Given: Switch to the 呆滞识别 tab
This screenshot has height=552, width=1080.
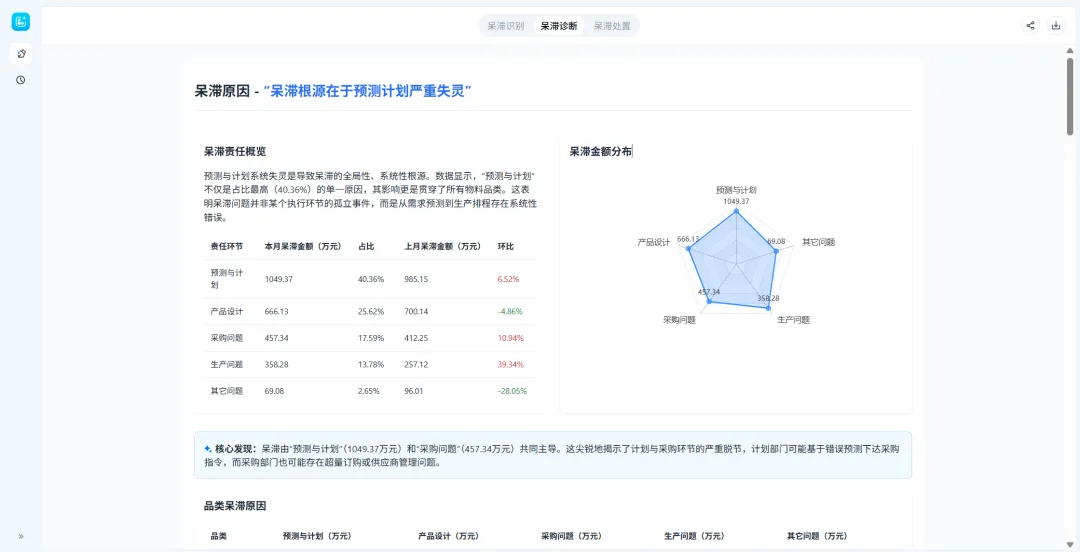Looking at the screenshot, I should (x=505, y=26).
